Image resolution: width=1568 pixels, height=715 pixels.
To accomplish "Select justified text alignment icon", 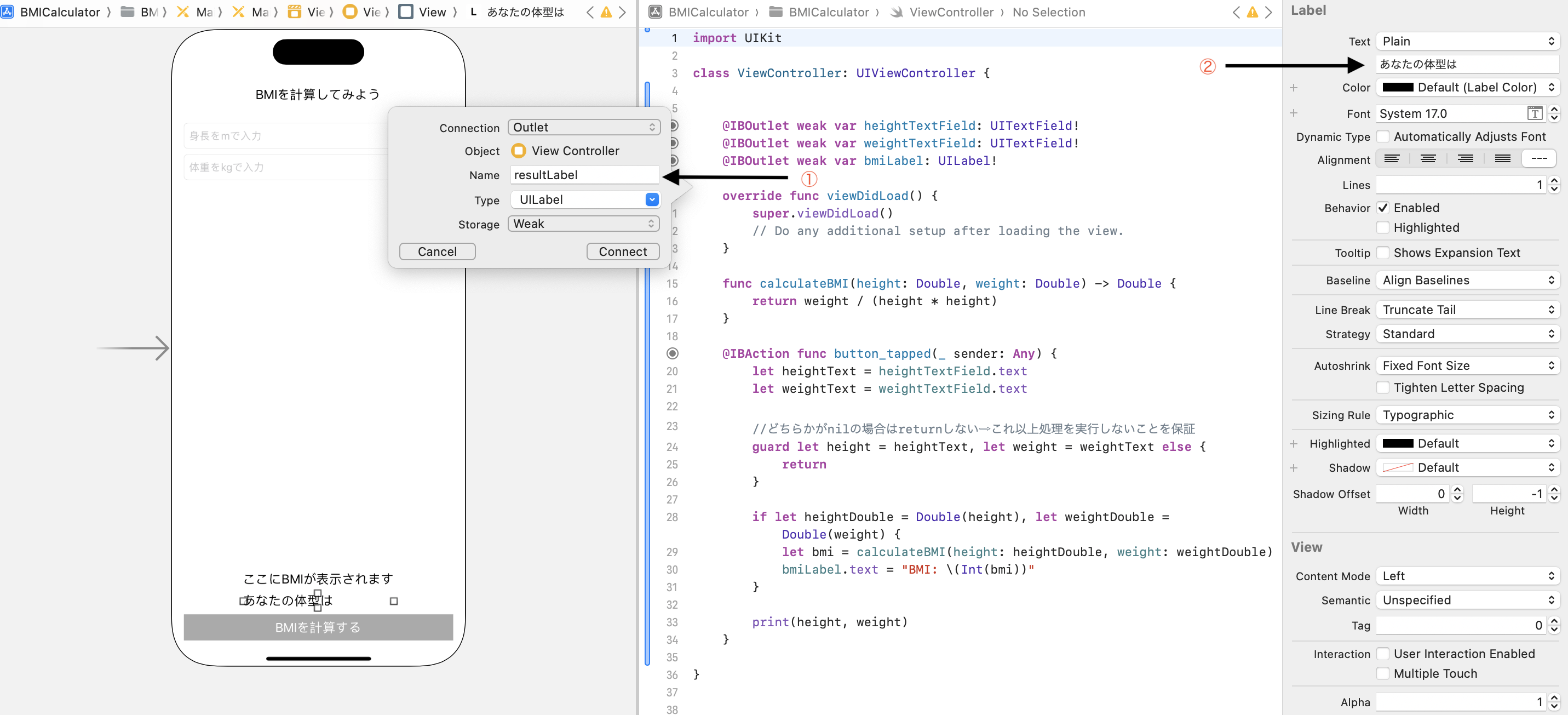I will [1502, 159].
